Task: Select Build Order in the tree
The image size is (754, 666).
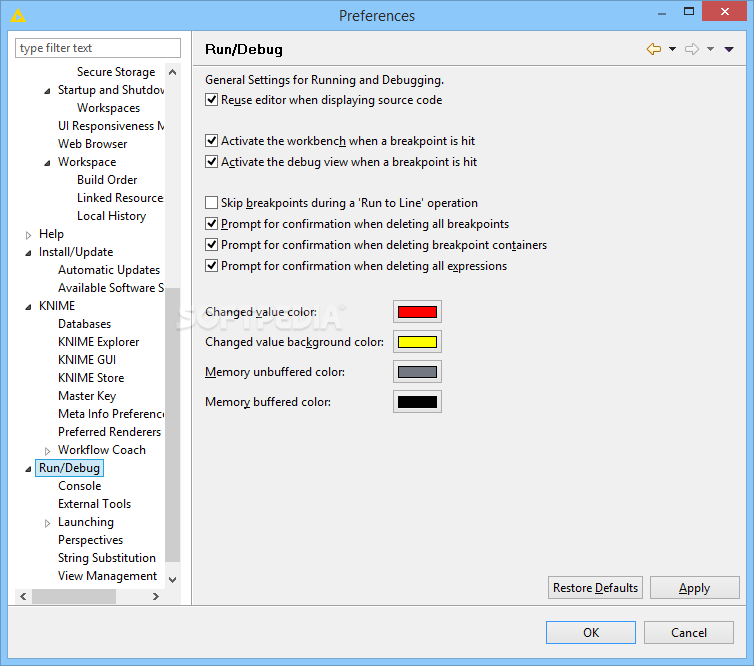Action: (x=107, y=179)
